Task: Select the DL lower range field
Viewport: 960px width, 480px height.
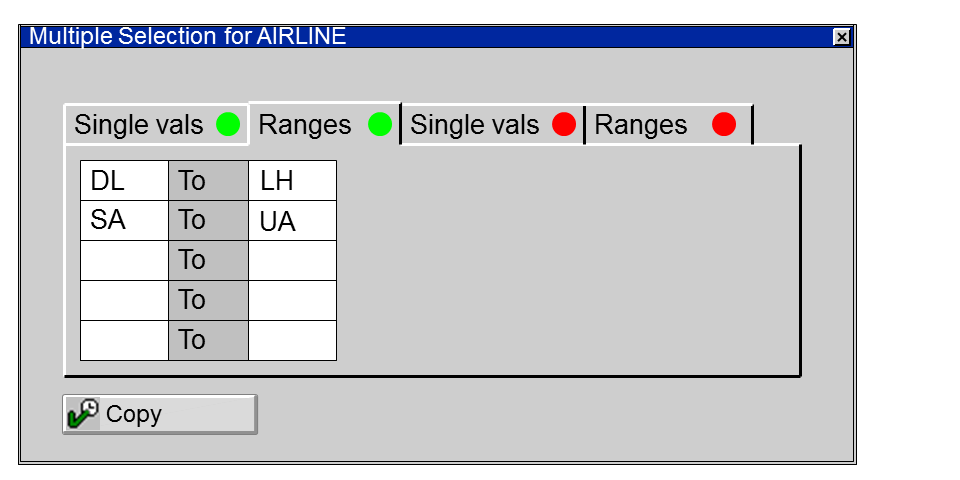Action: pos(124,181)
